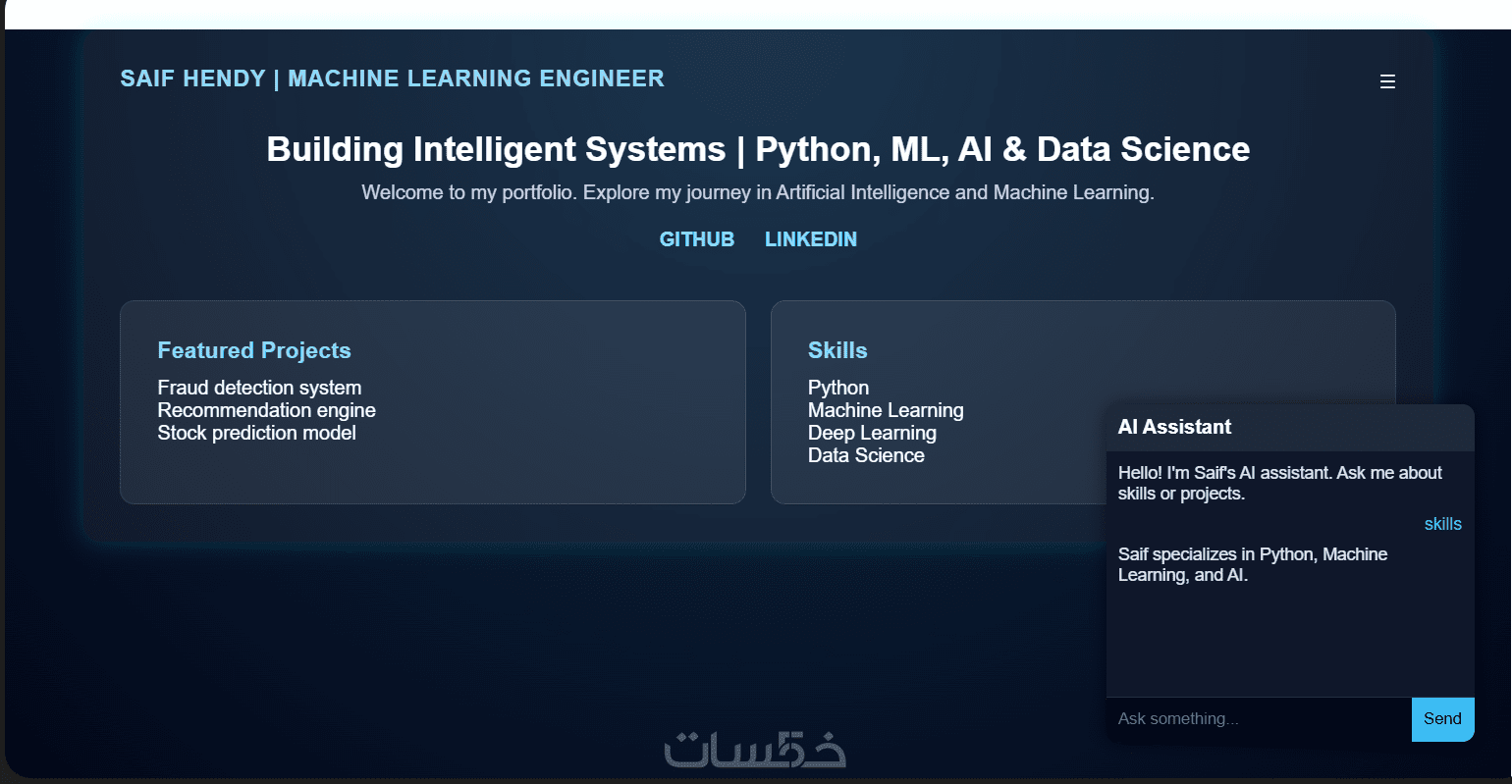Open the GITHUB profile link
Image resolution: width=1512 pixels, height=784 pixels.
click(x=697, y=239)
